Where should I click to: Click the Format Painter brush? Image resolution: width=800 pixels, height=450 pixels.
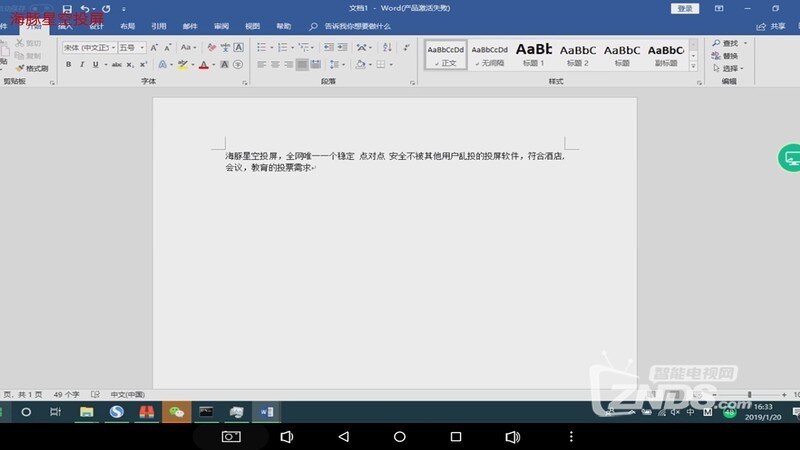tap(32, 68)
